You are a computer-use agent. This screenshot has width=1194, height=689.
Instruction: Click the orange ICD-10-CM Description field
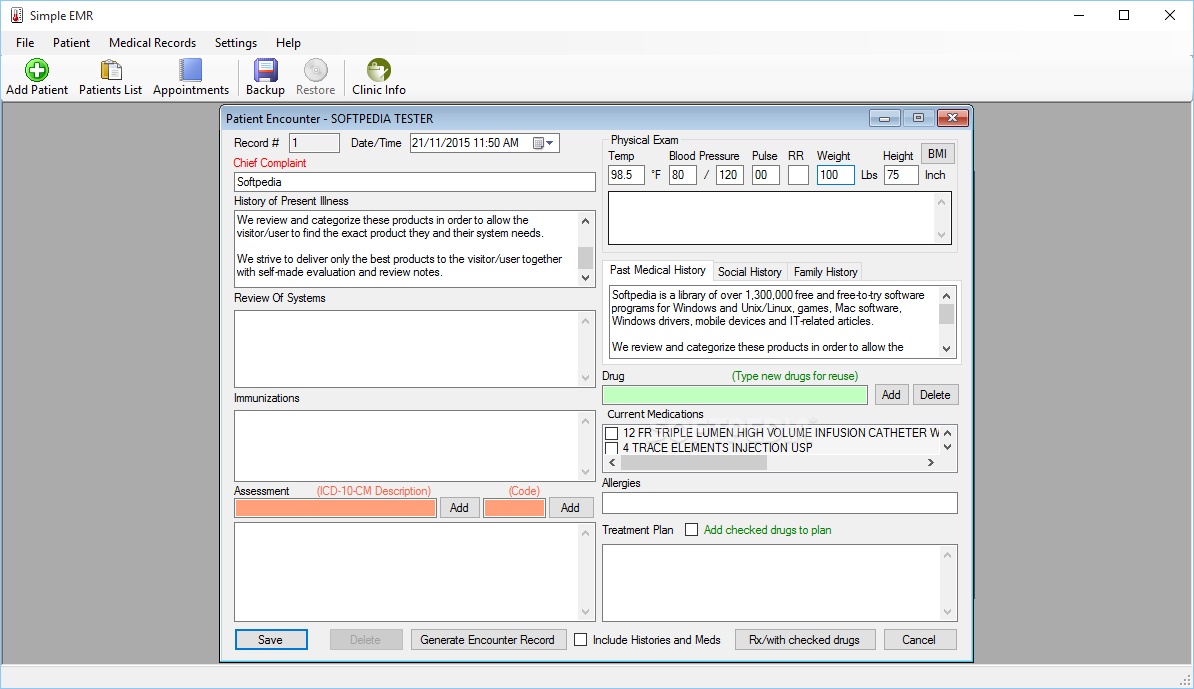(336, 508)
